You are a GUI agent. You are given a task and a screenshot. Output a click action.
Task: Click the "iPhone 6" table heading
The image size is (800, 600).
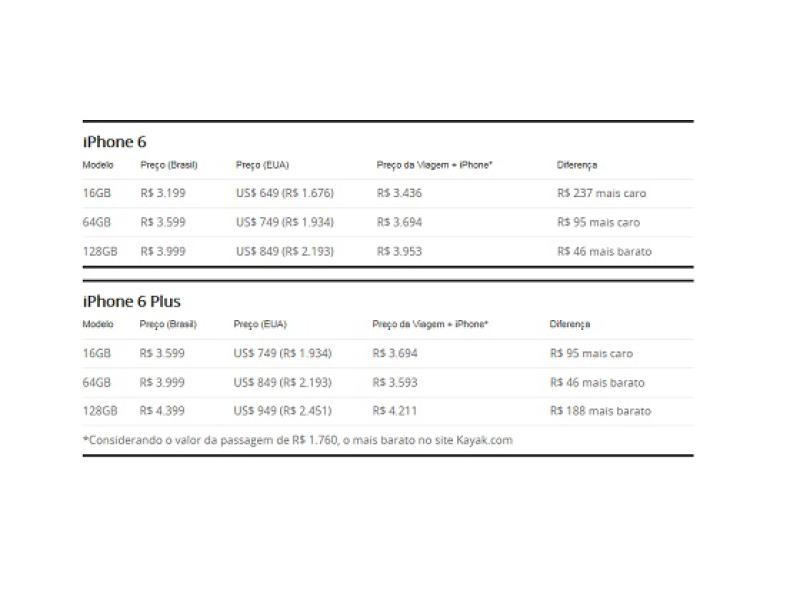point(114,142)
